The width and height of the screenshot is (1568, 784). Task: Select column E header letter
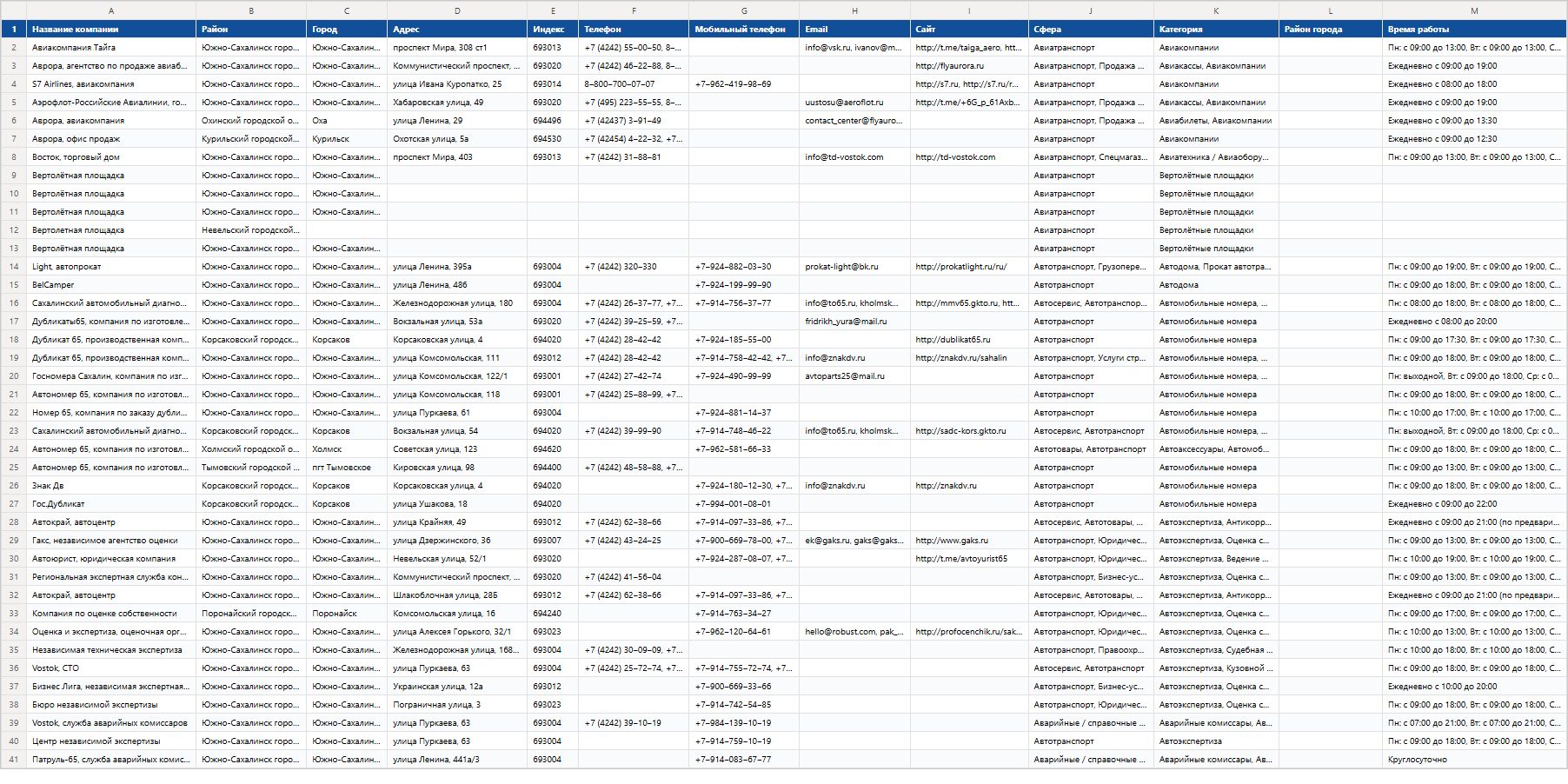pyautogui.click(x=553, y=10)
